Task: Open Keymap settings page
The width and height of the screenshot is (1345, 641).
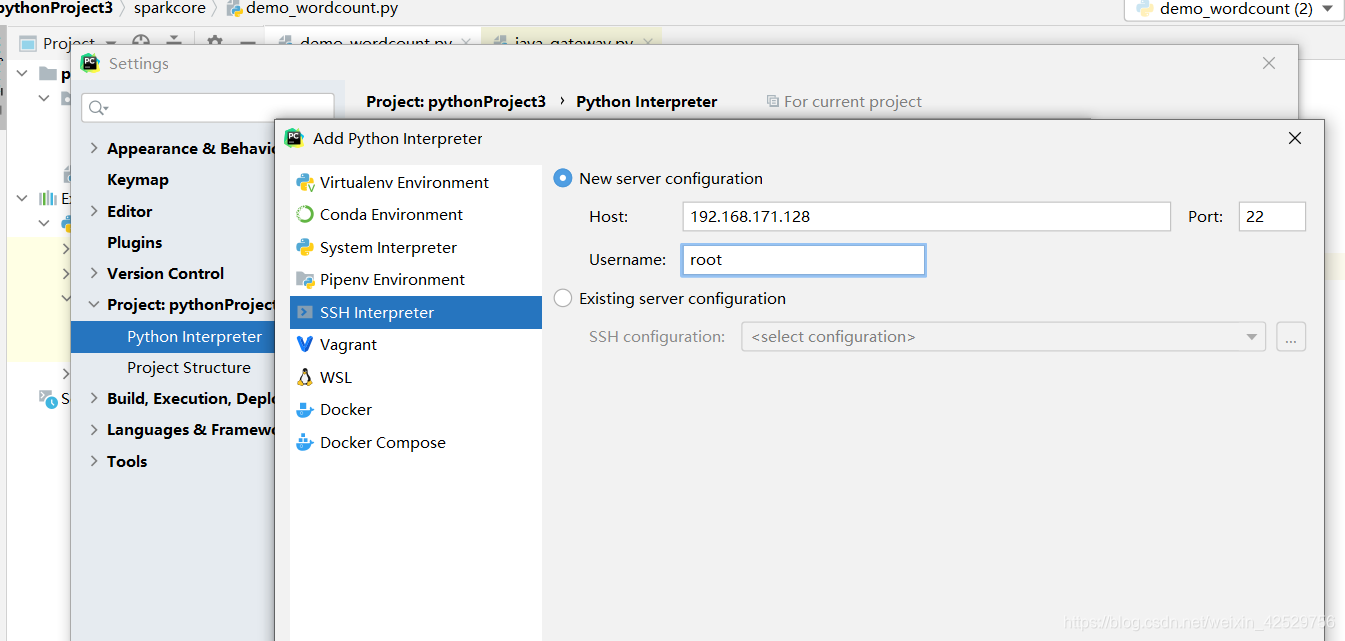Action: [x=138, y=180]
